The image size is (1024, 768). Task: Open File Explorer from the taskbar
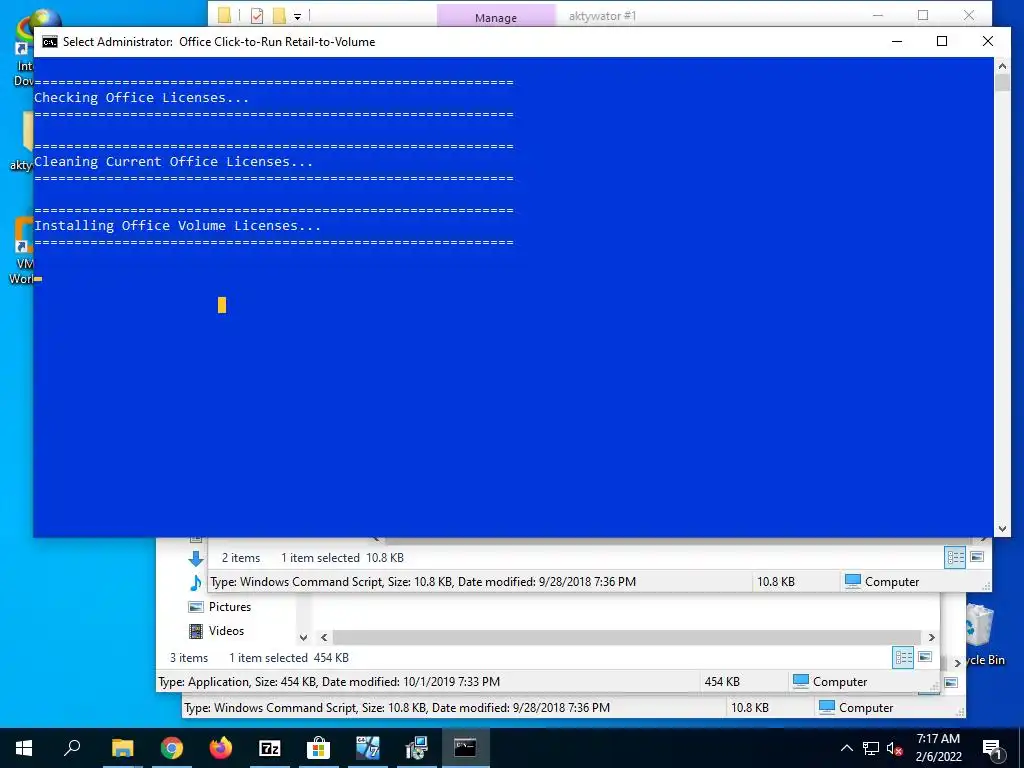point(122,748)
